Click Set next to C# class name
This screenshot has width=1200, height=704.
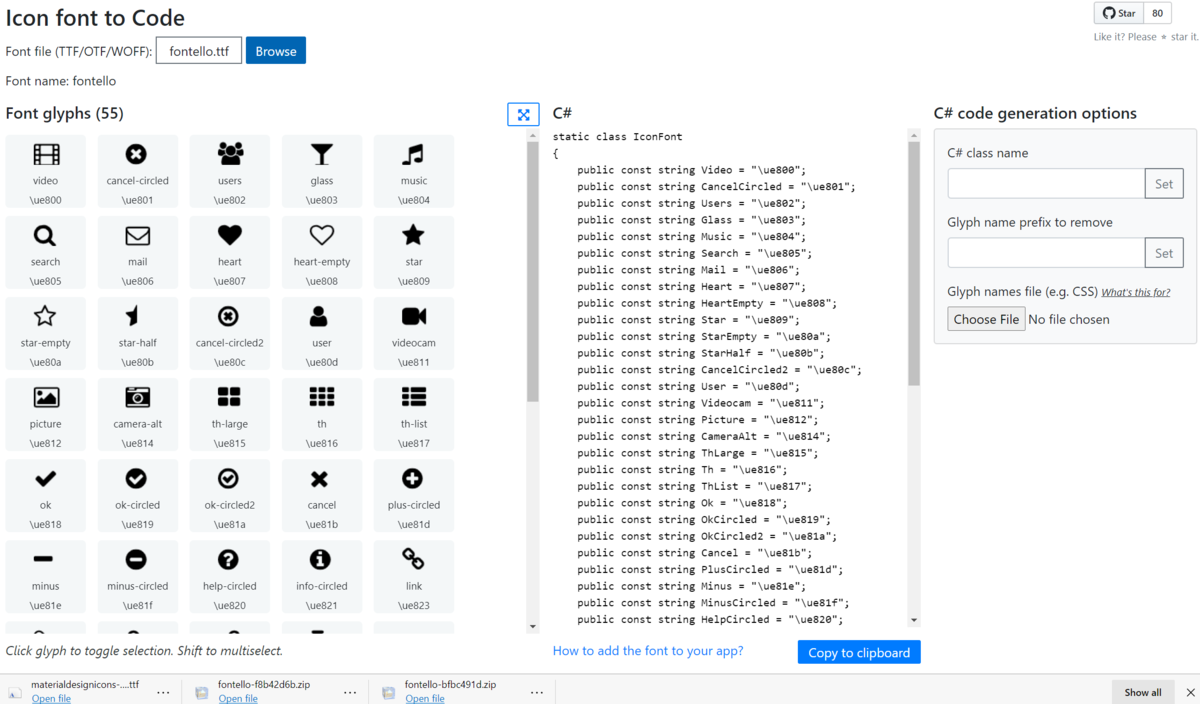point(1164,184)
